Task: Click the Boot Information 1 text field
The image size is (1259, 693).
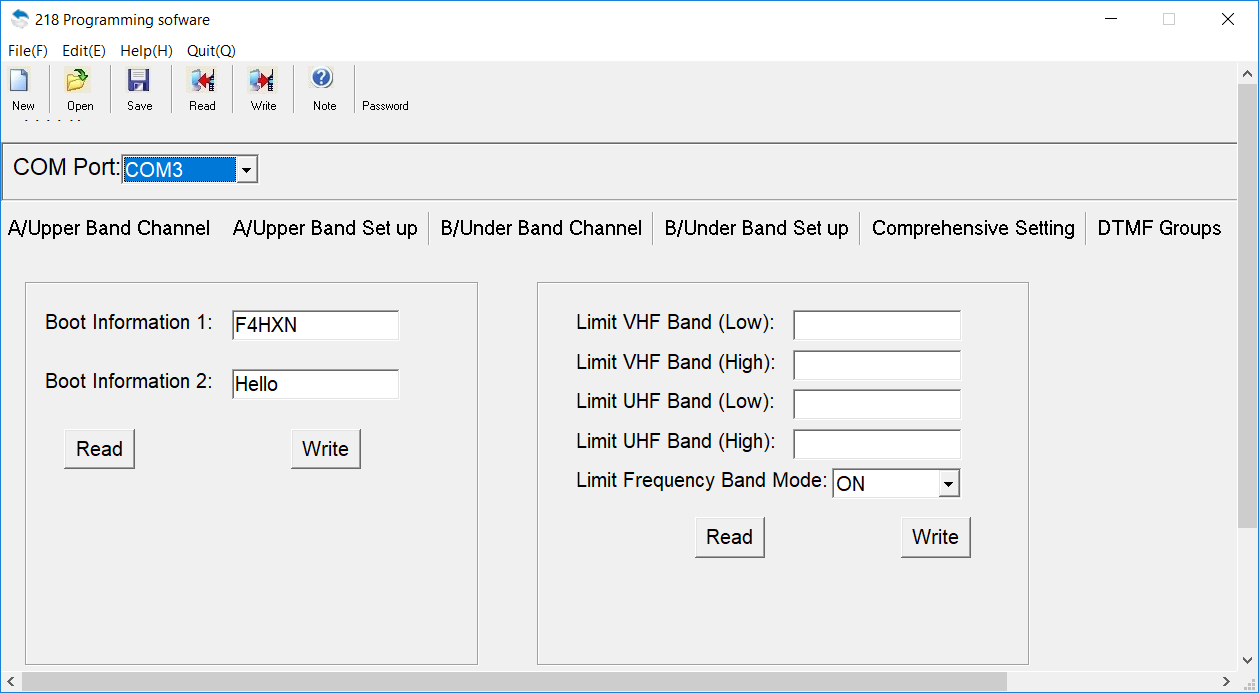Action: pos(315,325)
